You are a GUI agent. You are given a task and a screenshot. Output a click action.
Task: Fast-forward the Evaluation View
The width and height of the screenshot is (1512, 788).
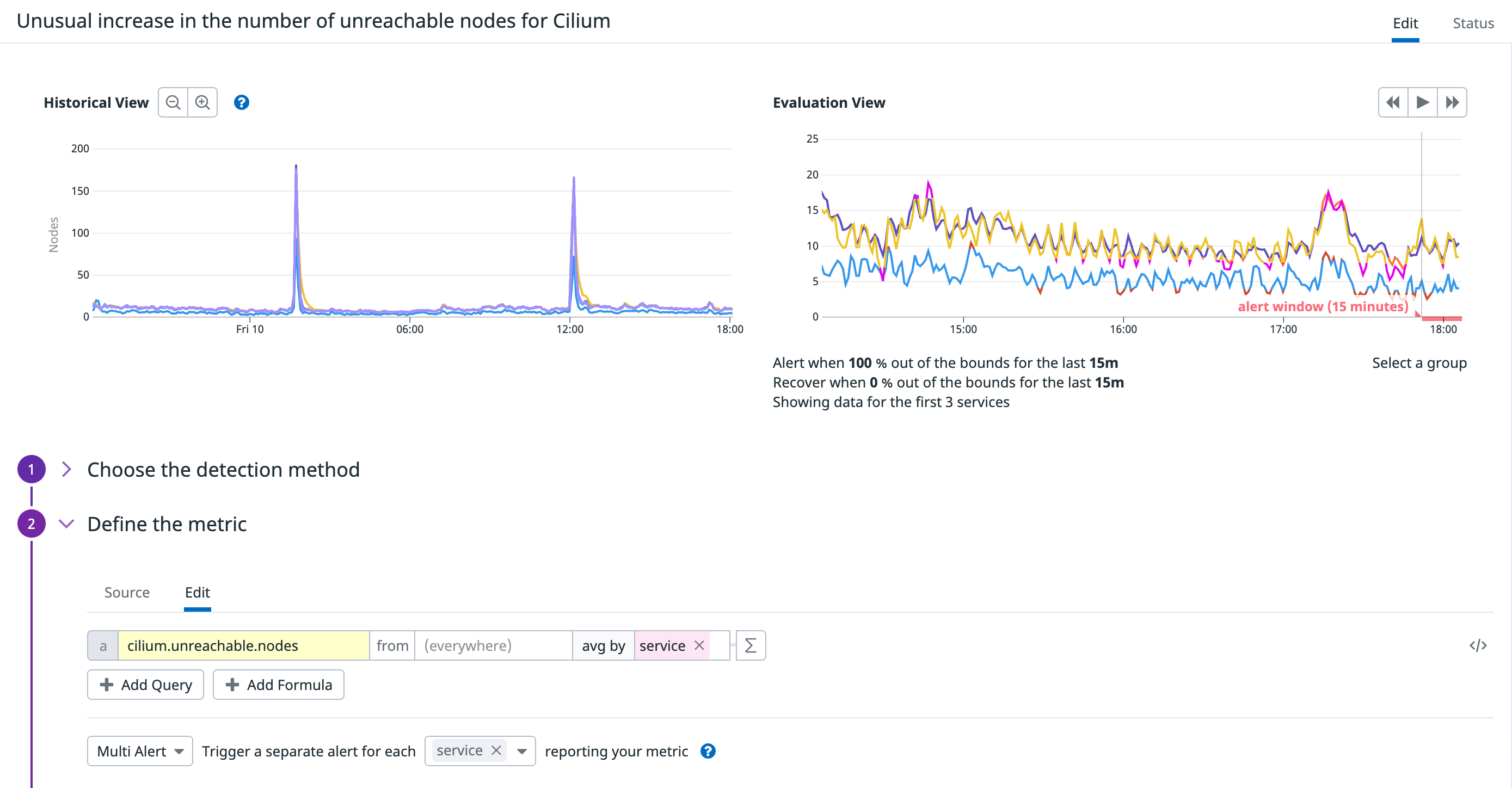pos(1452,102)
